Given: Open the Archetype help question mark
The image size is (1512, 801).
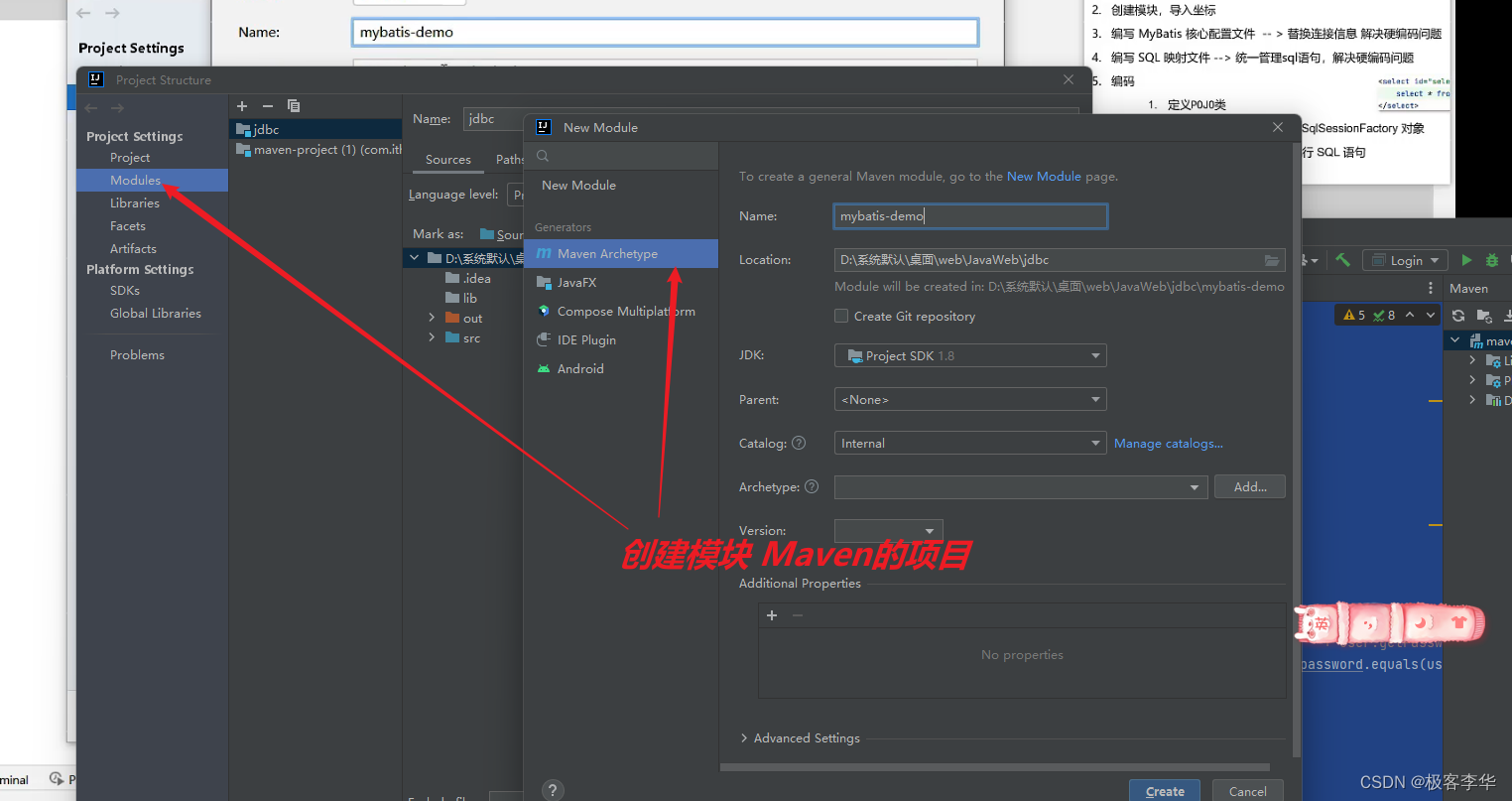Looking at the screenshot, I should (x=812, y=486).
